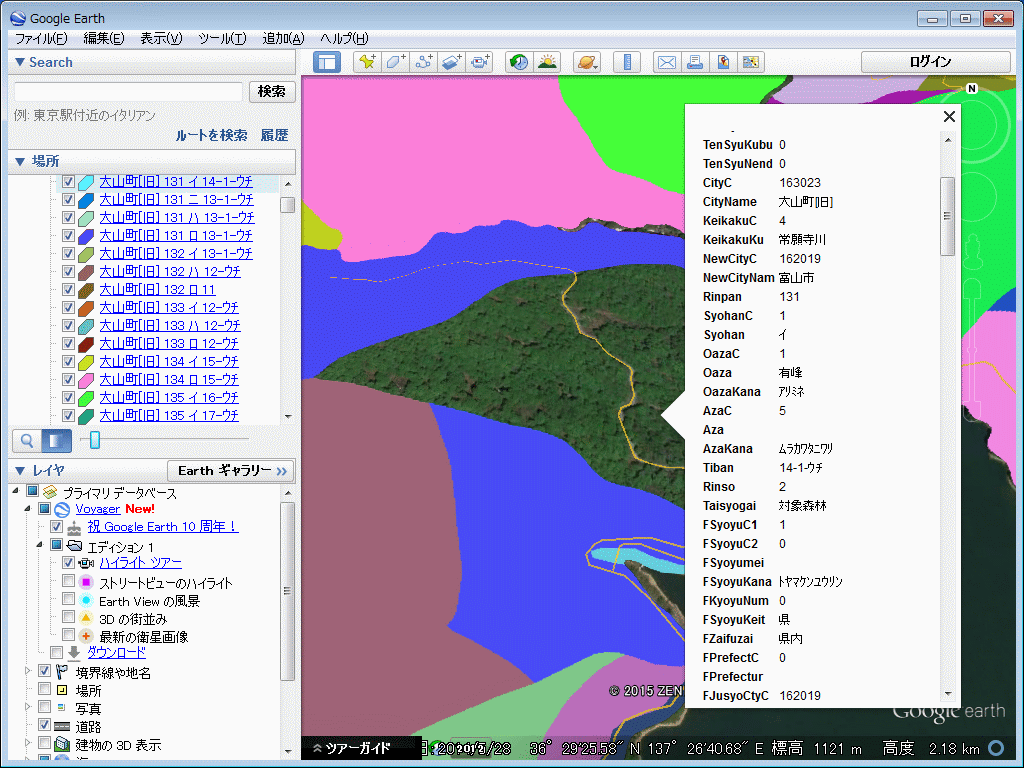Click the Voyager globe icon in layers
The image size is (1024, 768).
click(62, 509)
